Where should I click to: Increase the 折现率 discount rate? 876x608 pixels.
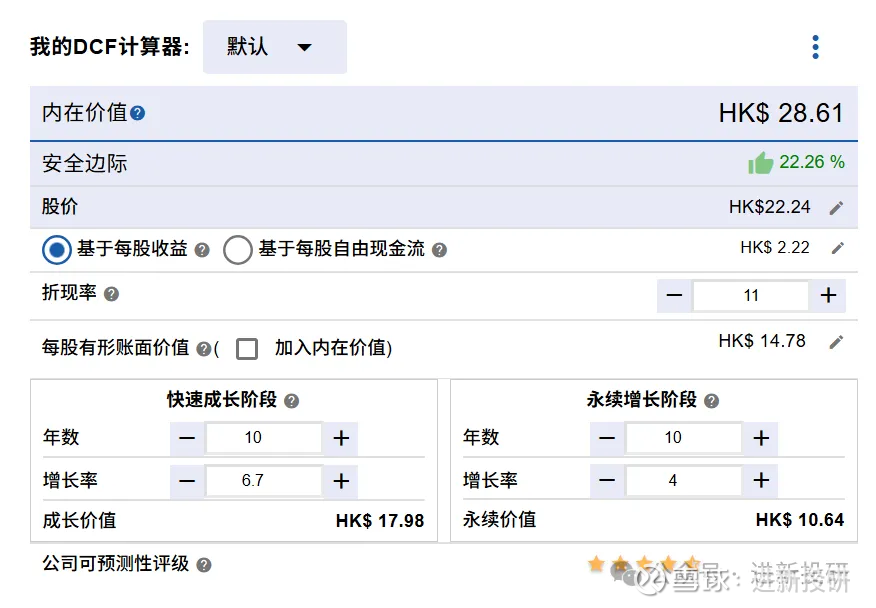click(828, 295)
